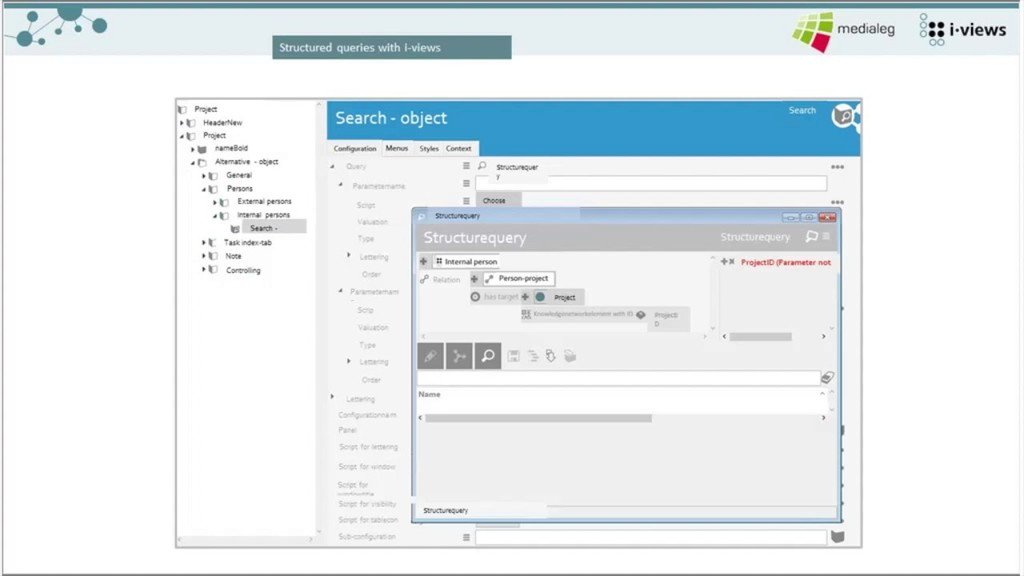Expand the Note tree node
This screenshot has width=1024, height=576.
point(204,256)
